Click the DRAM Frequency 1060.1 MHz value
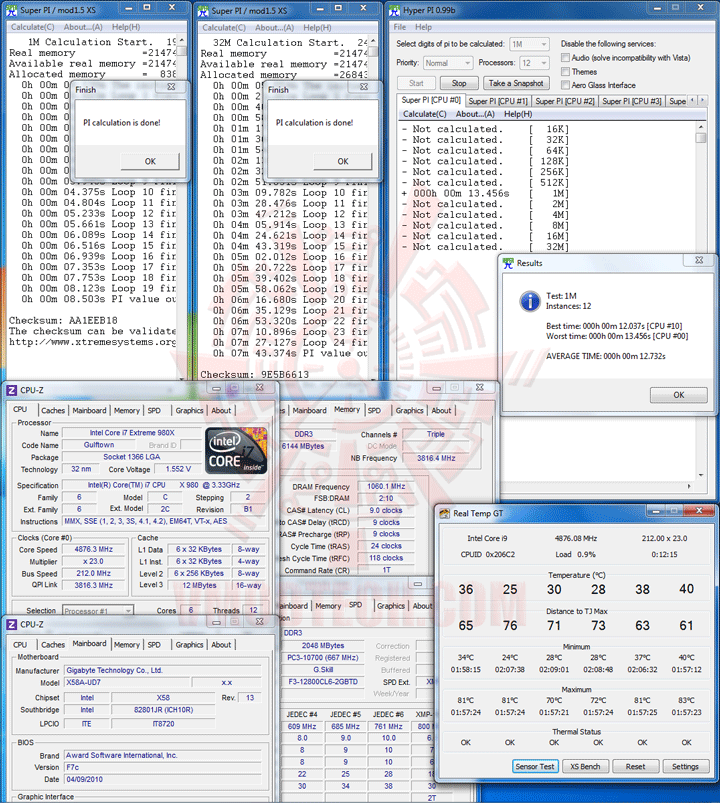This screenshot has width=720, height=803. [x=386, y=487]
